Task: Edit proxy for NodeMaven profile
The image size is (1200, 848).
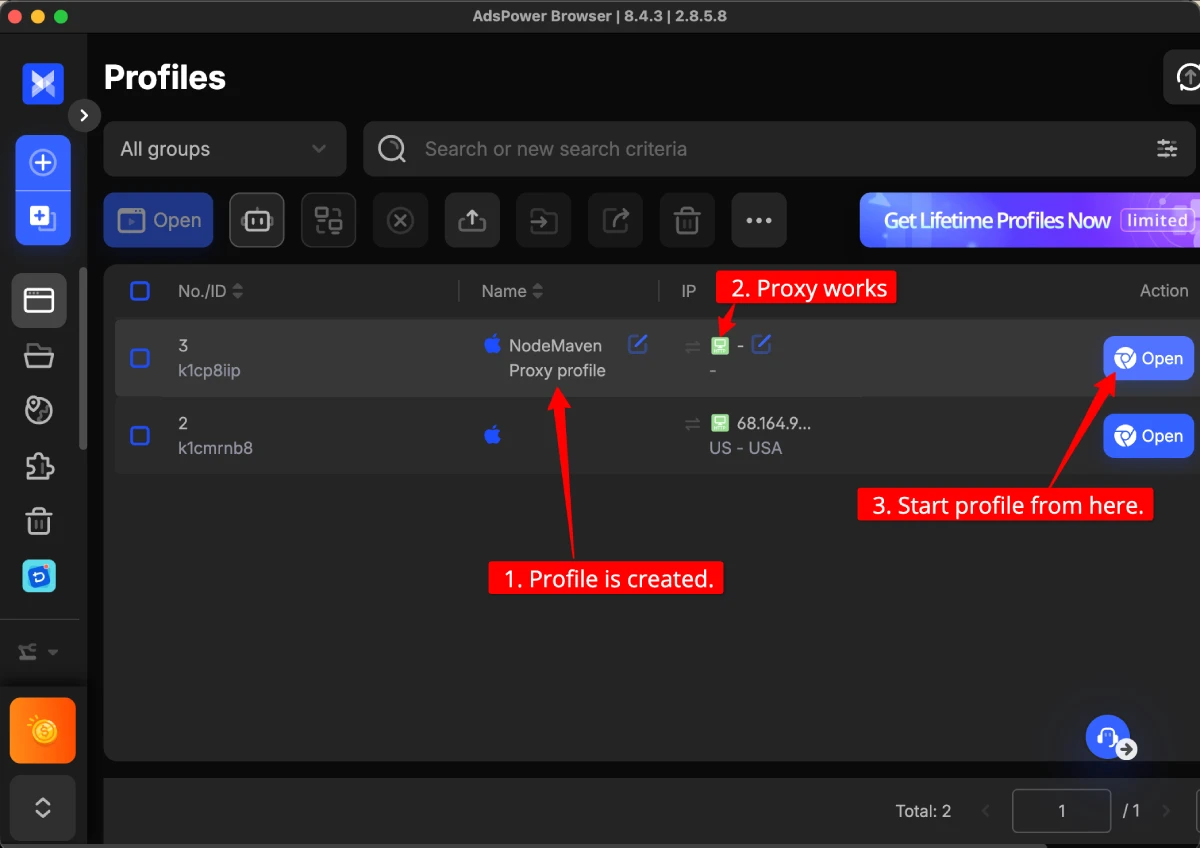Action: (x=761, y=344)
